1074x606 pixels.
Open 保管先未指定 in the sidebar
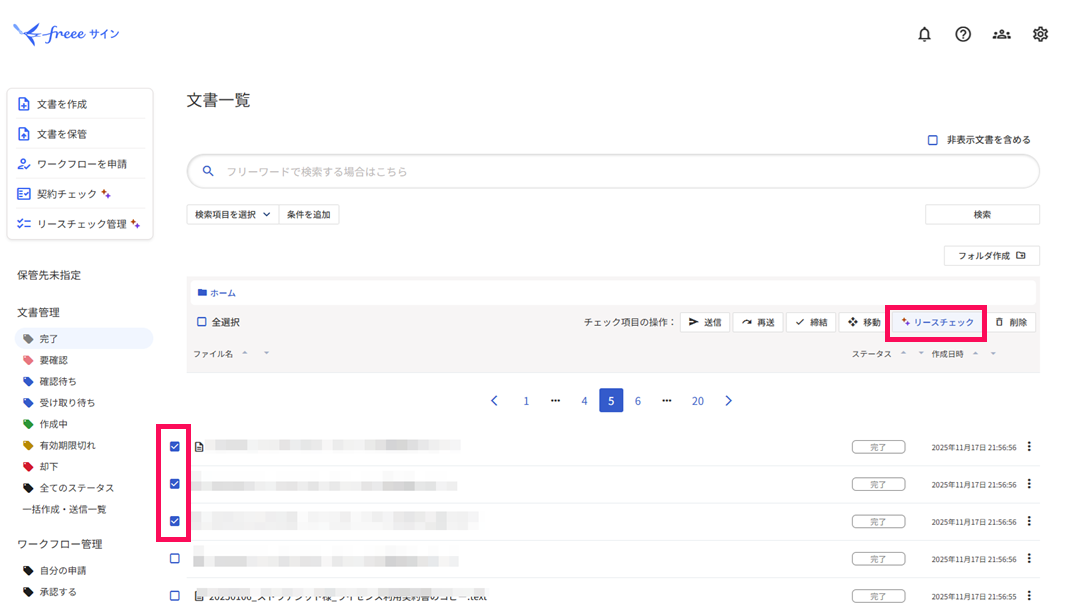point(49,275)
